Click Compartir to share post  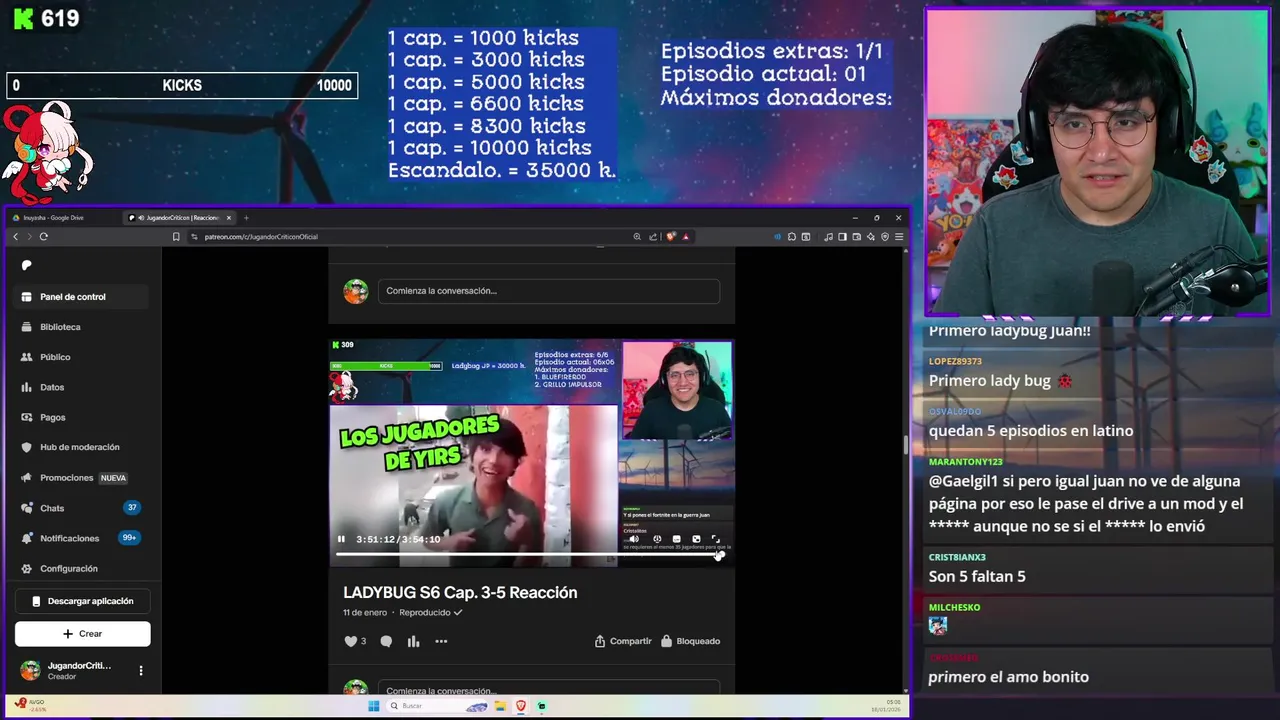(623, 641)
